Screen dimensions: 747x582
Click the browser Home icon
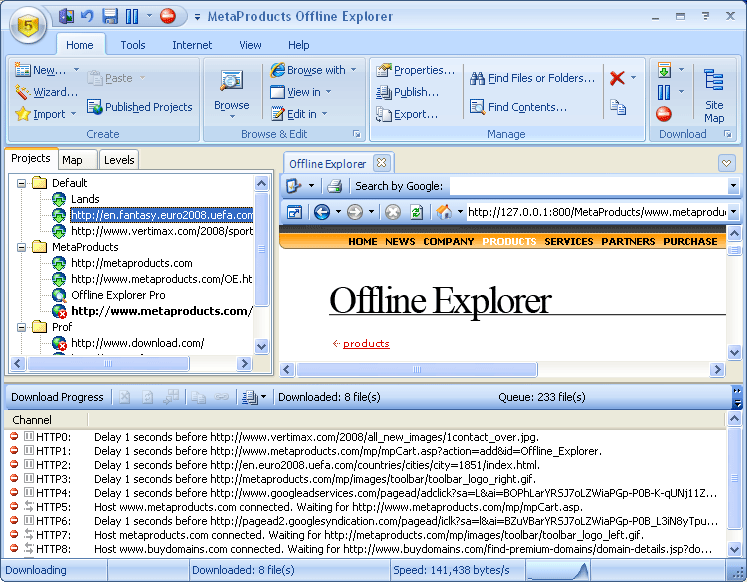tap(444, 212)
